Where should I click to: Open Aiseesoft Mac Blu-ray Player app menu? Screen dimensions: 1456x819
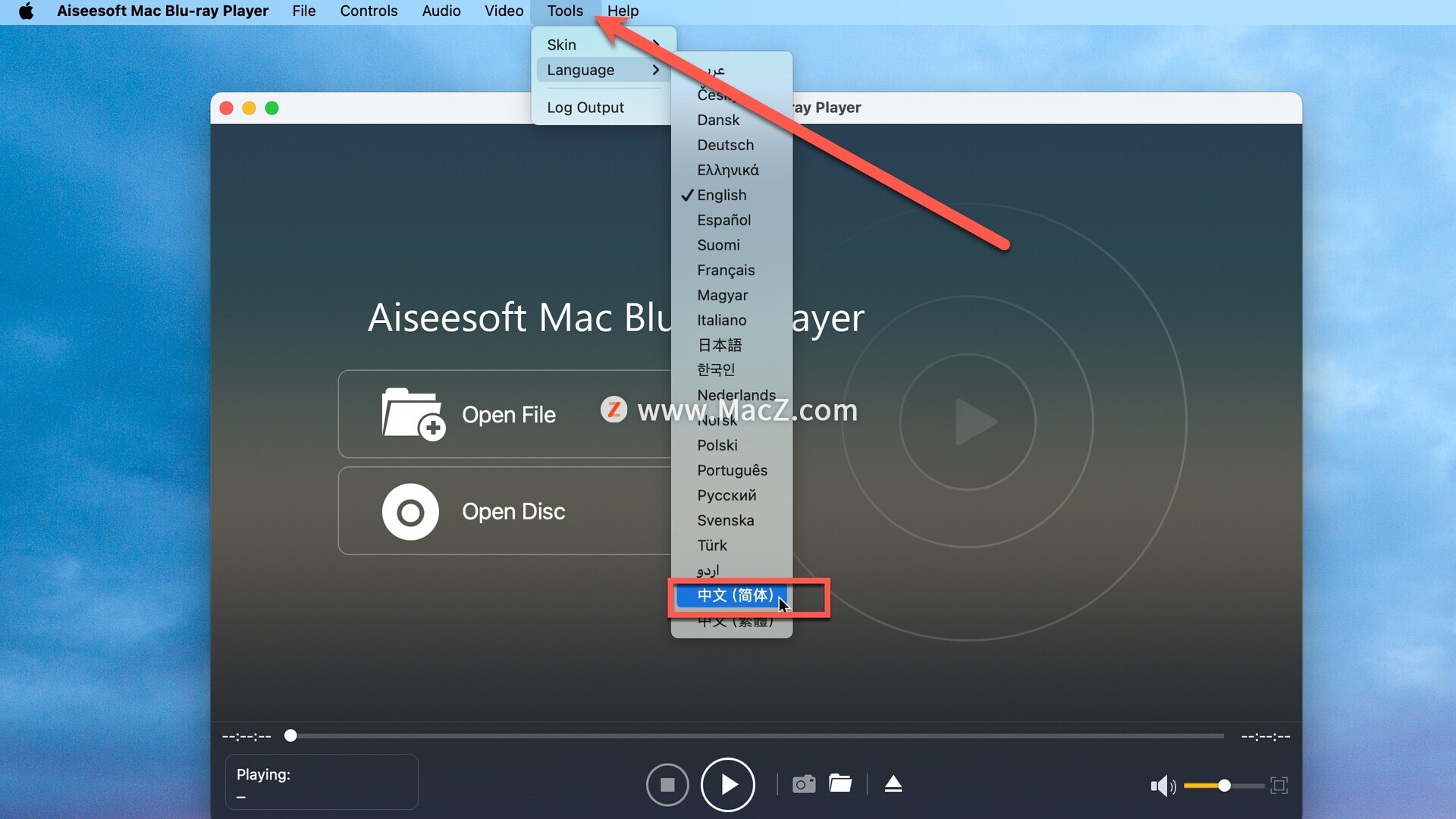[162, 11]
